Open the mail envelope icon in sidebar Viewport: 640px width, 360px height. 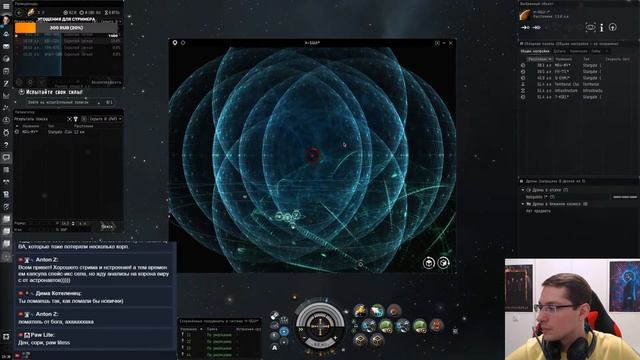pos(6,47)
